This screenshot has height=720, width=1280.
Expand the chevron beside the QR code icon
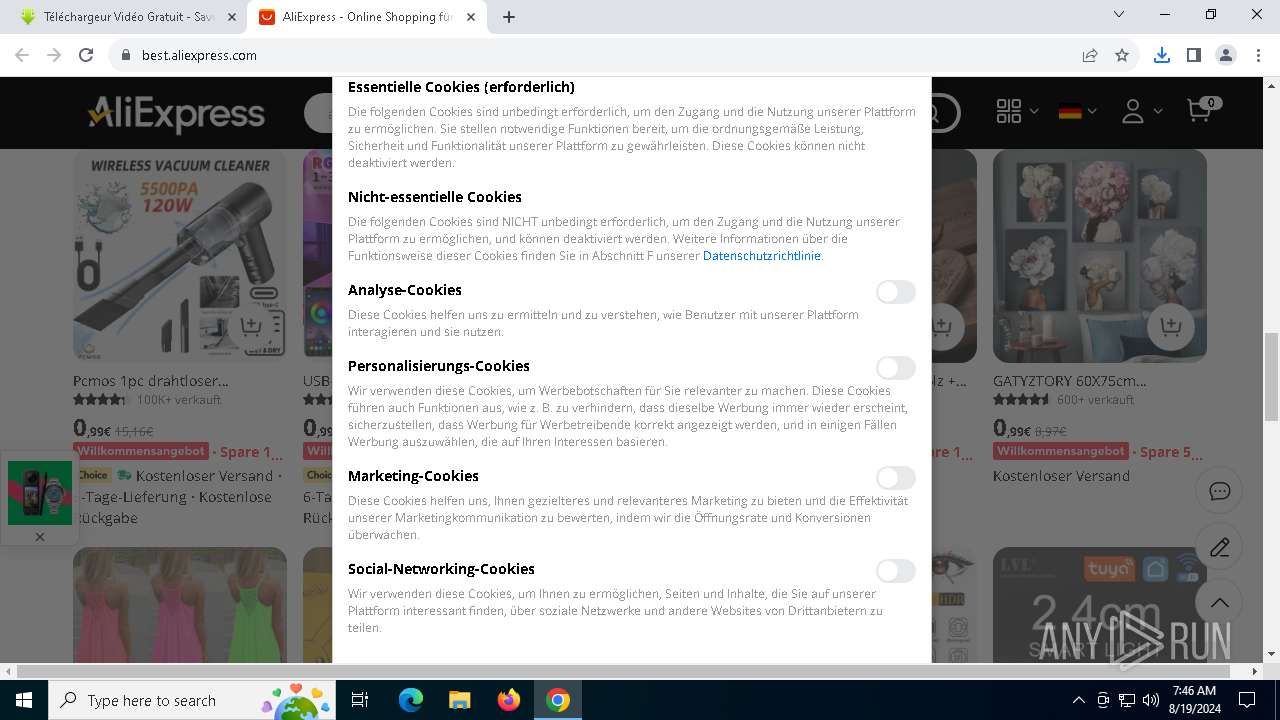click(x=1034, y=111)
